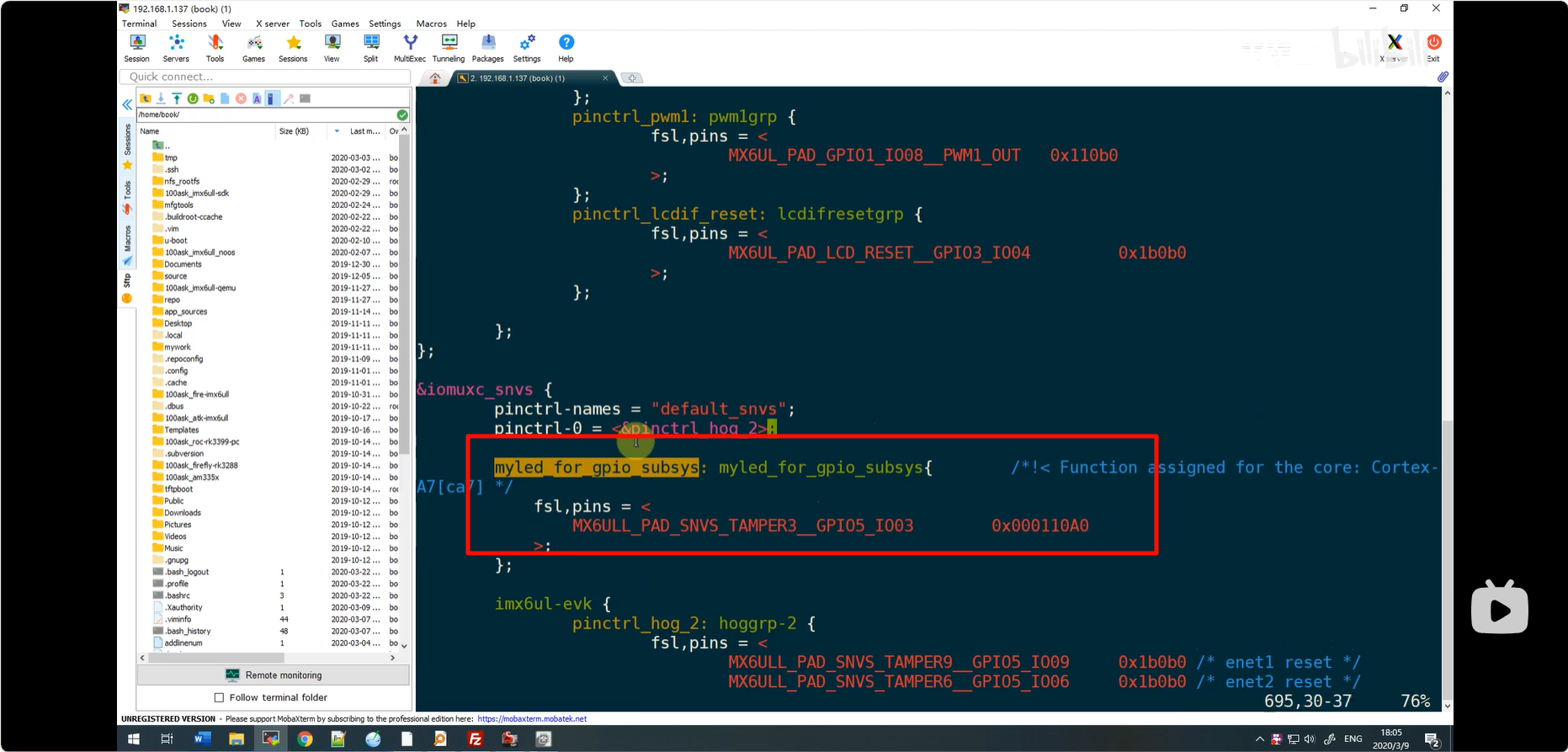Select the Macros vertical sidebar tab
Image resolution: width=1568 pixels, height=752 pixels.
click(127, 243)
